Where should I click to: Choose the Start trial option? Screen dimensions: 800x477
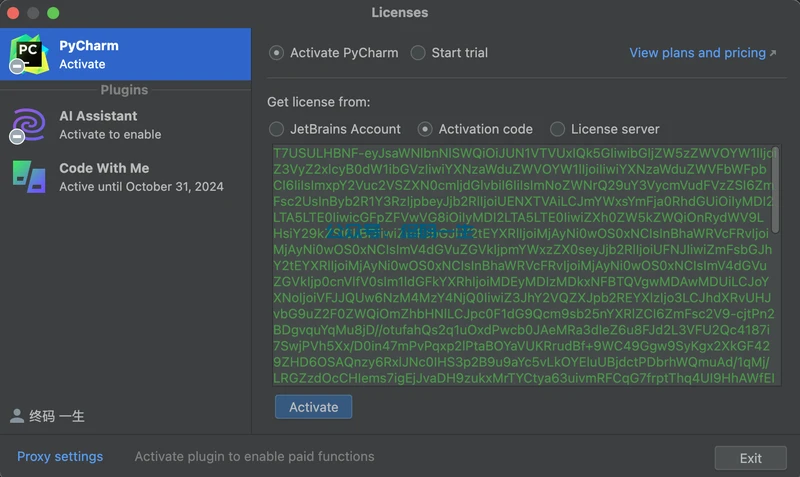click(x=418, y=53)
